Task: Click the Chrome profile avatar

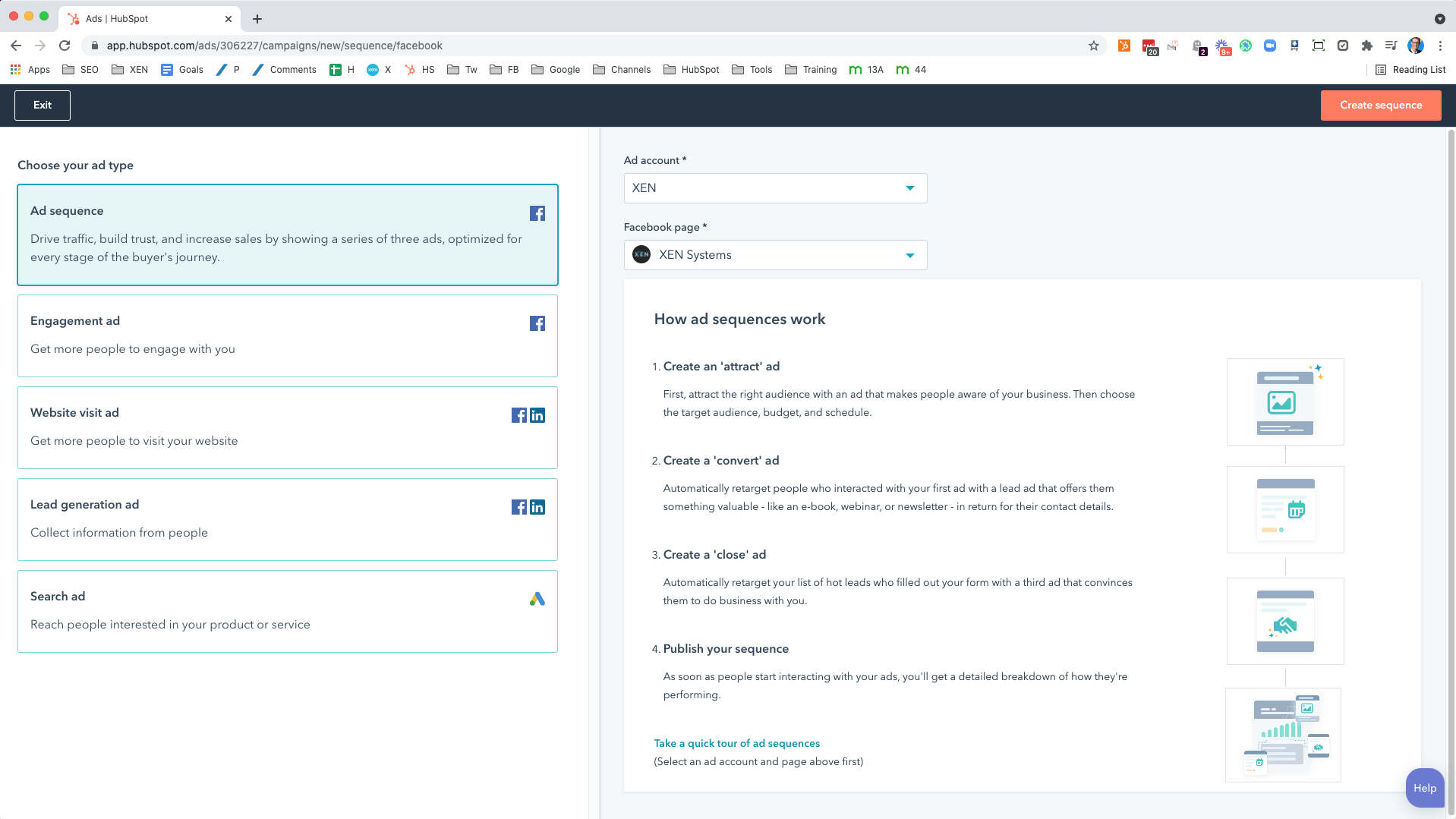Action: coord(1416,46)
